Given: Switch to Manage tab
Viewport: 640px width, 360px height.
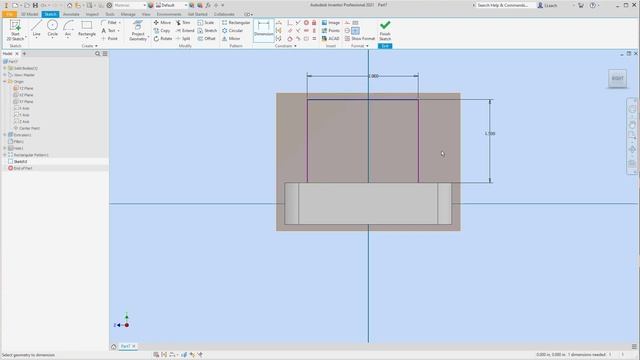Looking at the screenshot, I should pos(128,14).
